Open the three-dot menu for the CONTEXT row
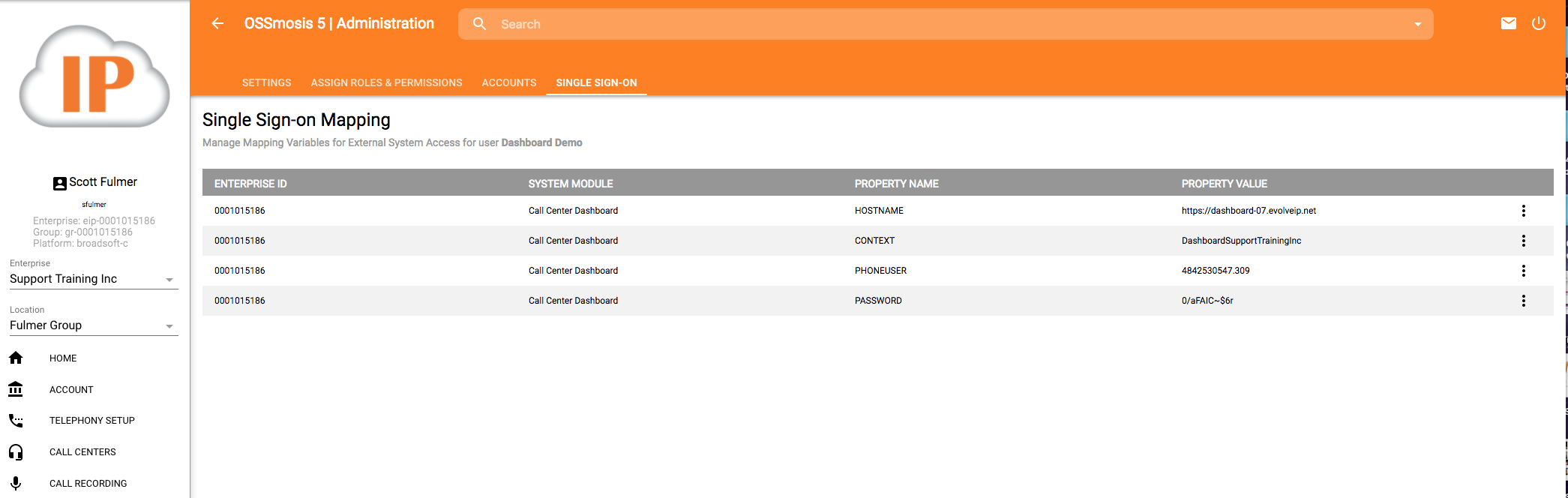The image size is (1568, 498). click(x=1523, y=241)
